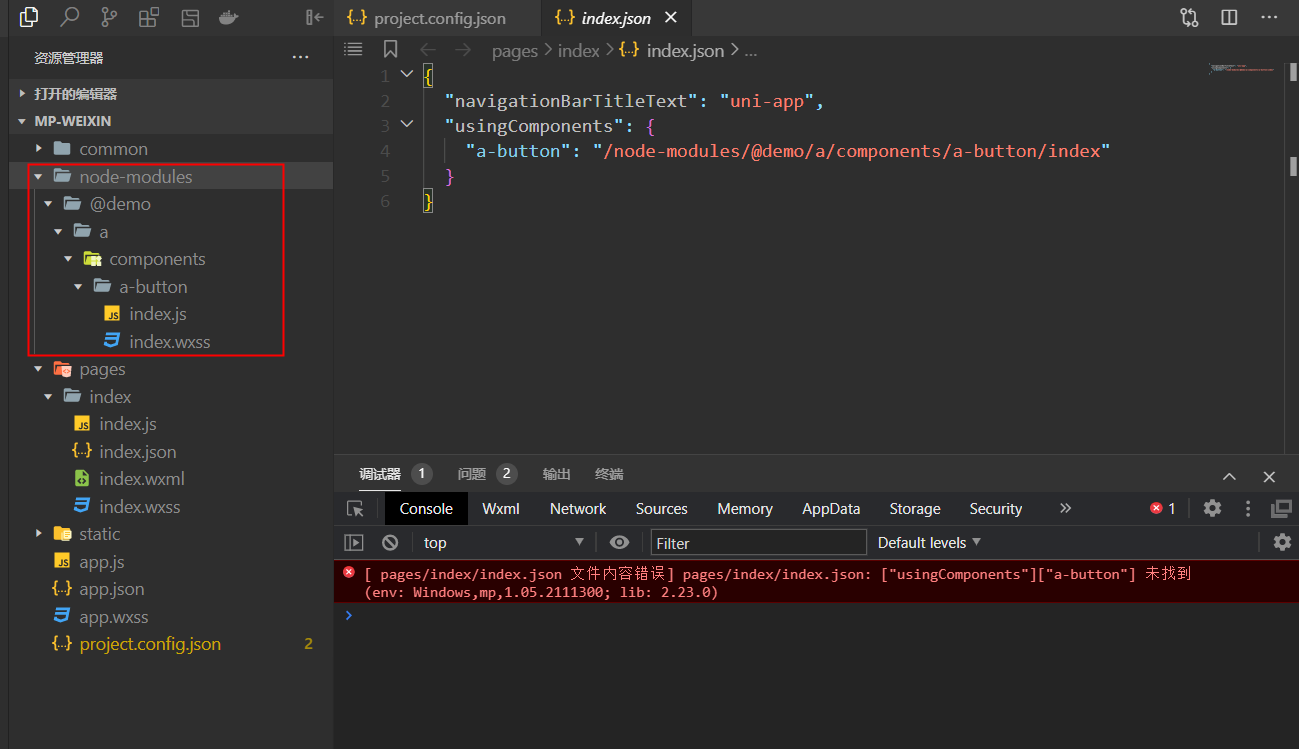Collapse the MP-WEIXIN project section

[171, 120]
